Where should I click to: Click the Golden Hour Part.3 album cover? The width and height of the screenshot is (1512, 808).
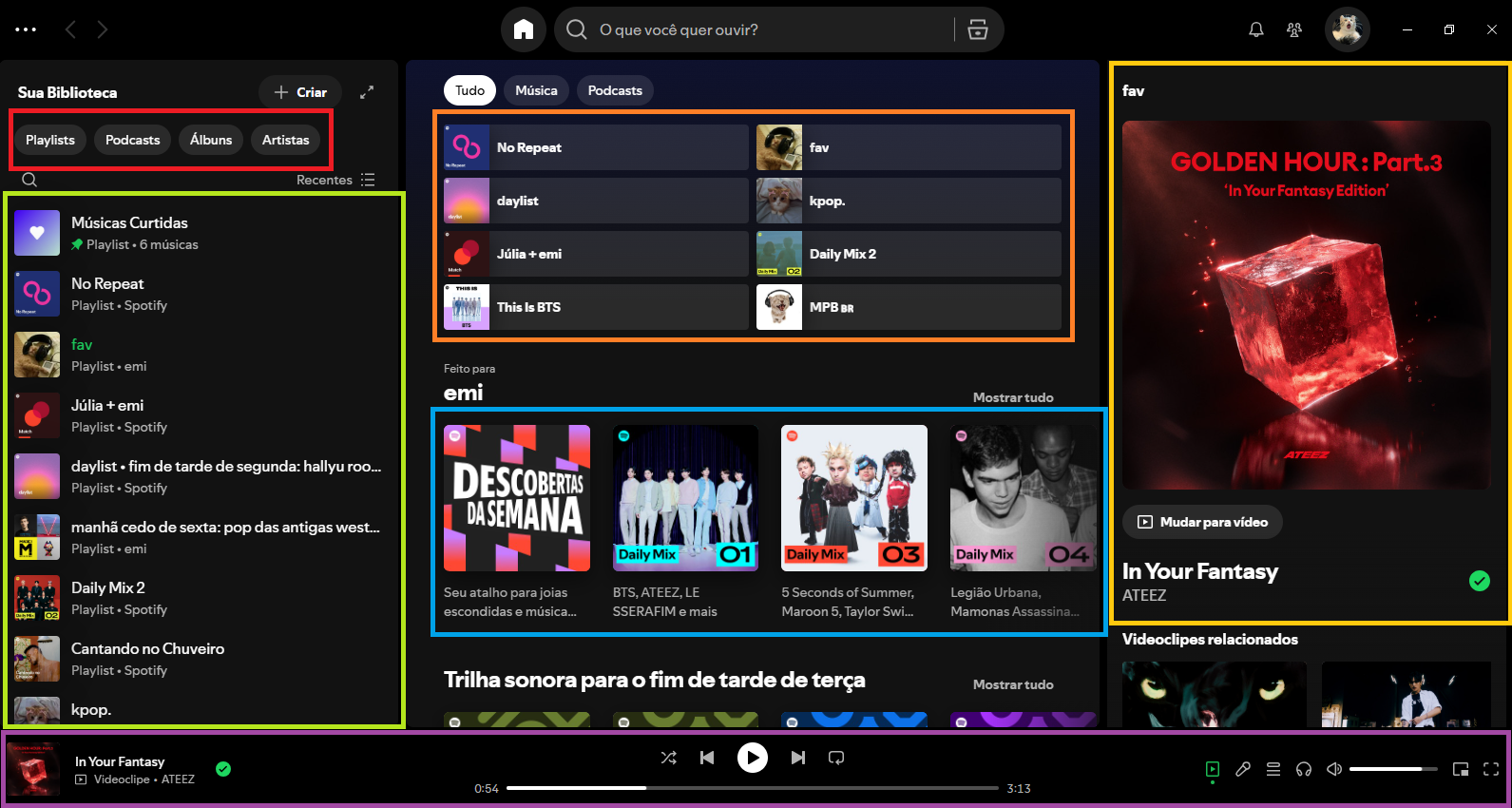1307,305
